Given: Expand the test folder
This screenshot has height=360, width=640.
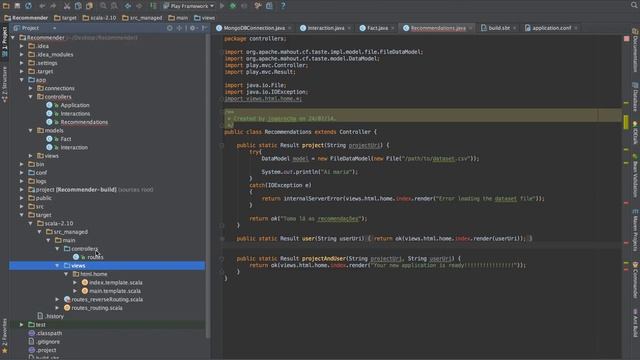Looking at the screenshot, I should pyautogui.click(x=22, y=324).
